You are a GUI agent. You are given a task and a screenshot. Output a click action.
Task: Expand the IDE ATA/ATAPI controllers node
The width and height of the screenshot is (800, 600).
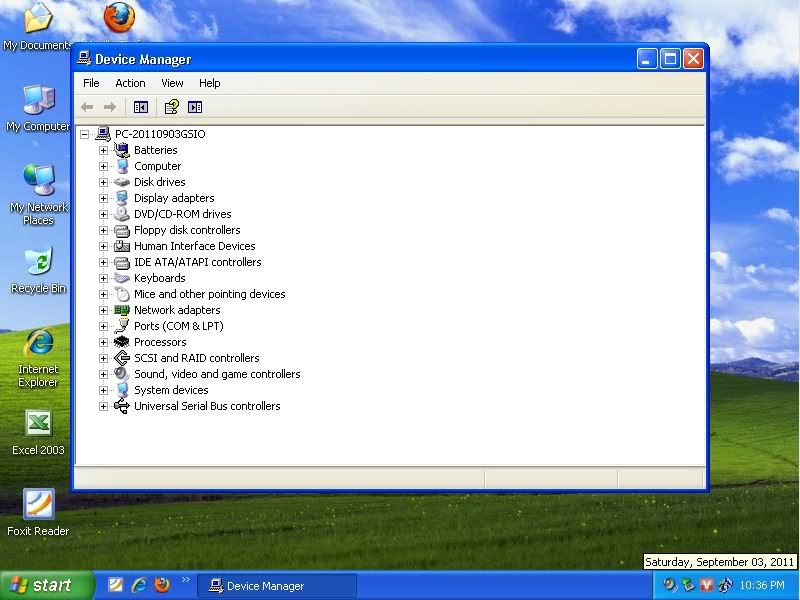tap(104, 262)
